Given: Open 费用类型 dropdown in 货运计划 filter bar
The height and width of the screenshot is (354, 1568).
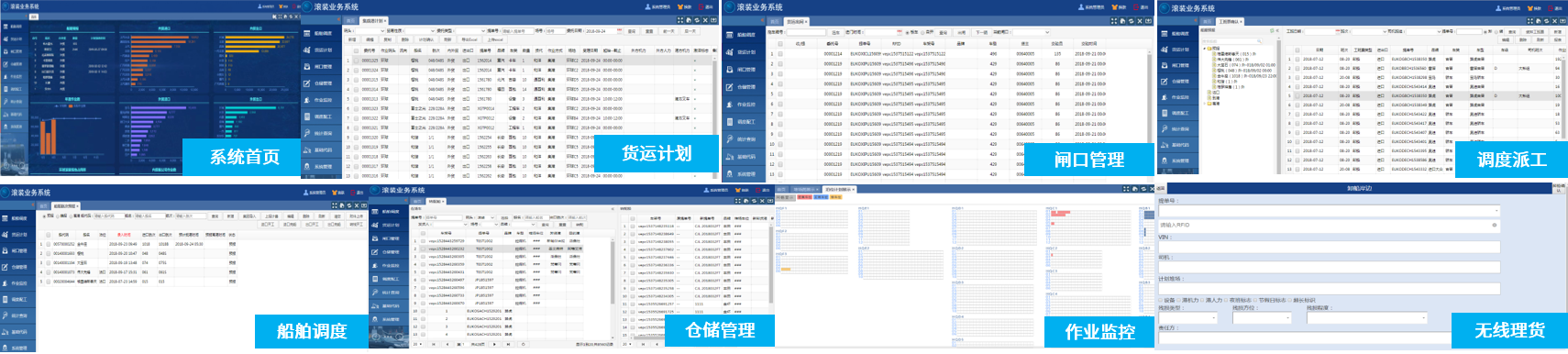Looking at the screenshot, I should click(470, 31).
